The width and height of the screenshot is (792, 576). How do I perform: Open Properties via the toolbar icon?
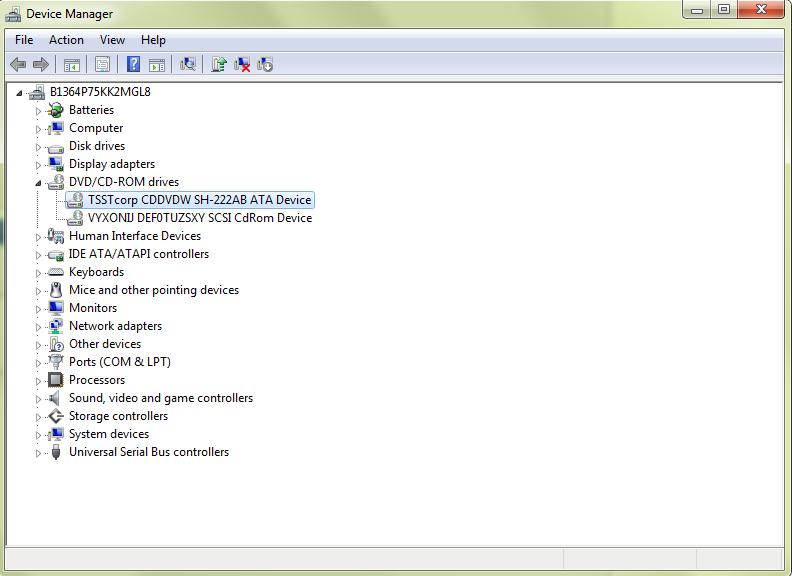[x=103, y=64]
